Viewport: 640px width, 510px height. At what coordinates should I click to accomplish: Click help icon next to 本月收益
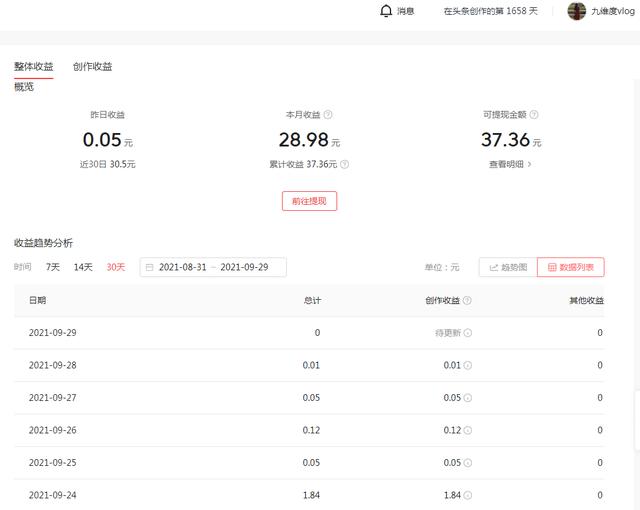[328, 115]
